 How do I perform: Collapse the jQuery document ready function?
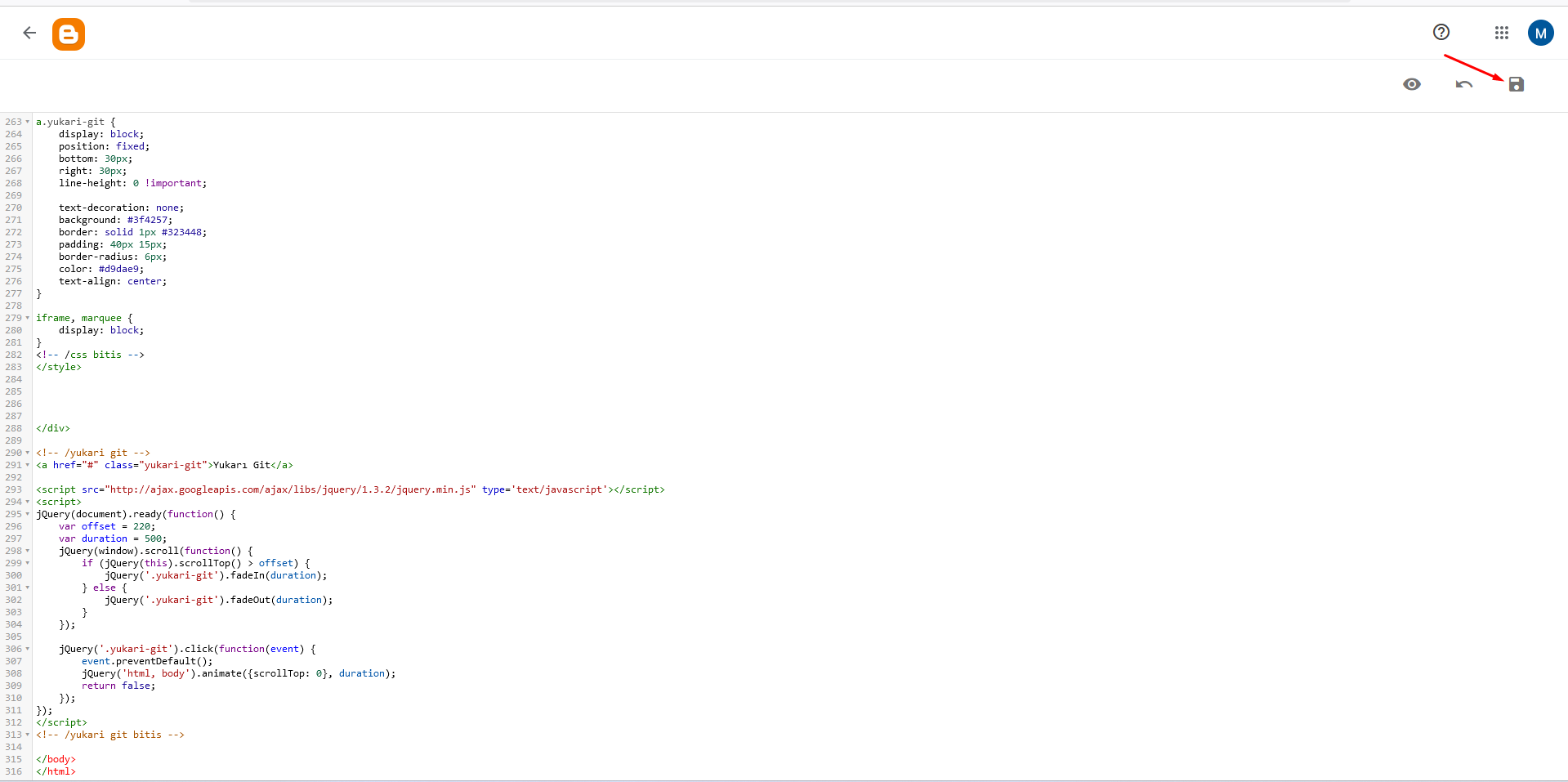[x=27, y=514]
